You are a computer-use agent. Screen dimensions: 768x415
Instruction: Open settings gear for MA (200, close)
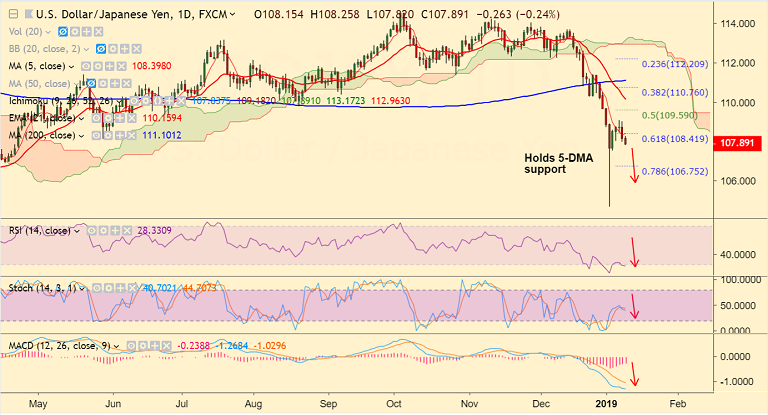click(x=108, y=136)
